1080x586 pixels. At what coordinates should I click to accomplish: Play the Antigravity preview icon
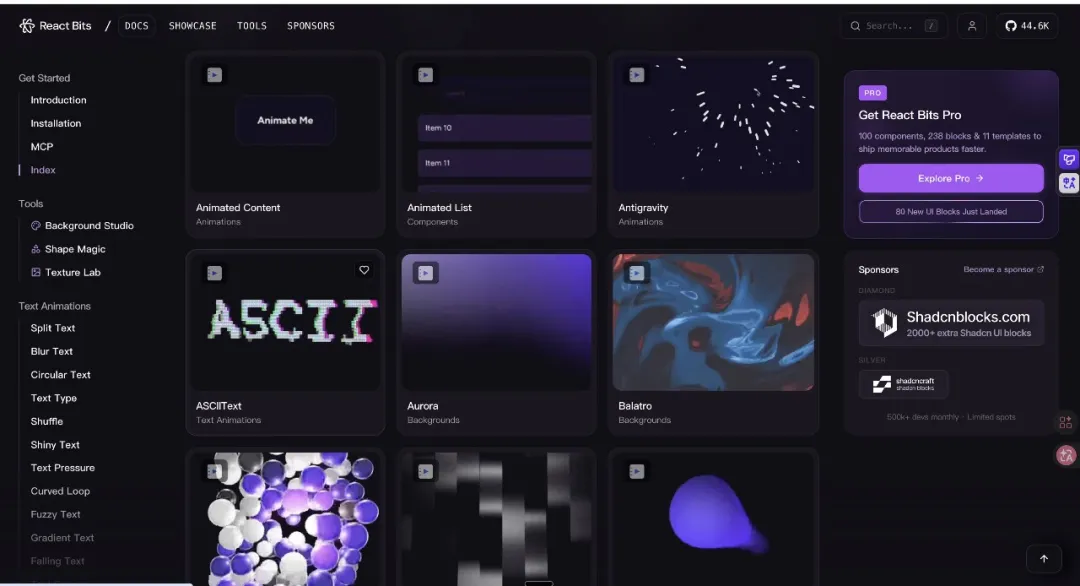click(x=636, y=74)
